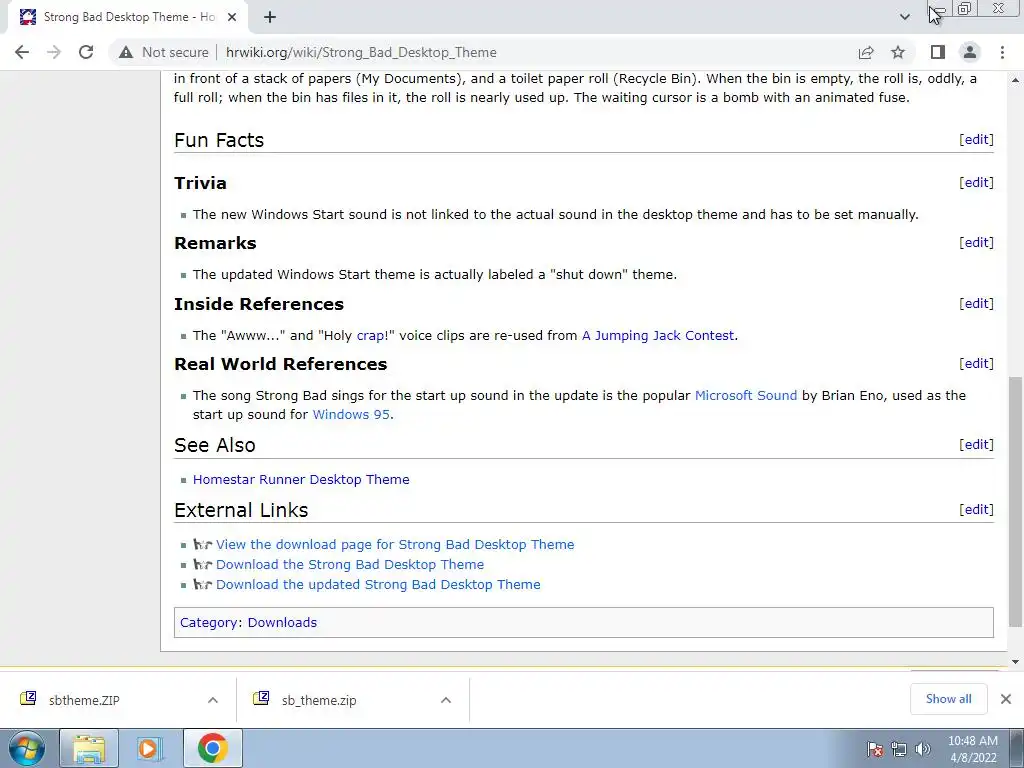The height and width of the screenshot is (768, 1024).
Task: Open the tab search dropdown
Action: tap(904, 17)
